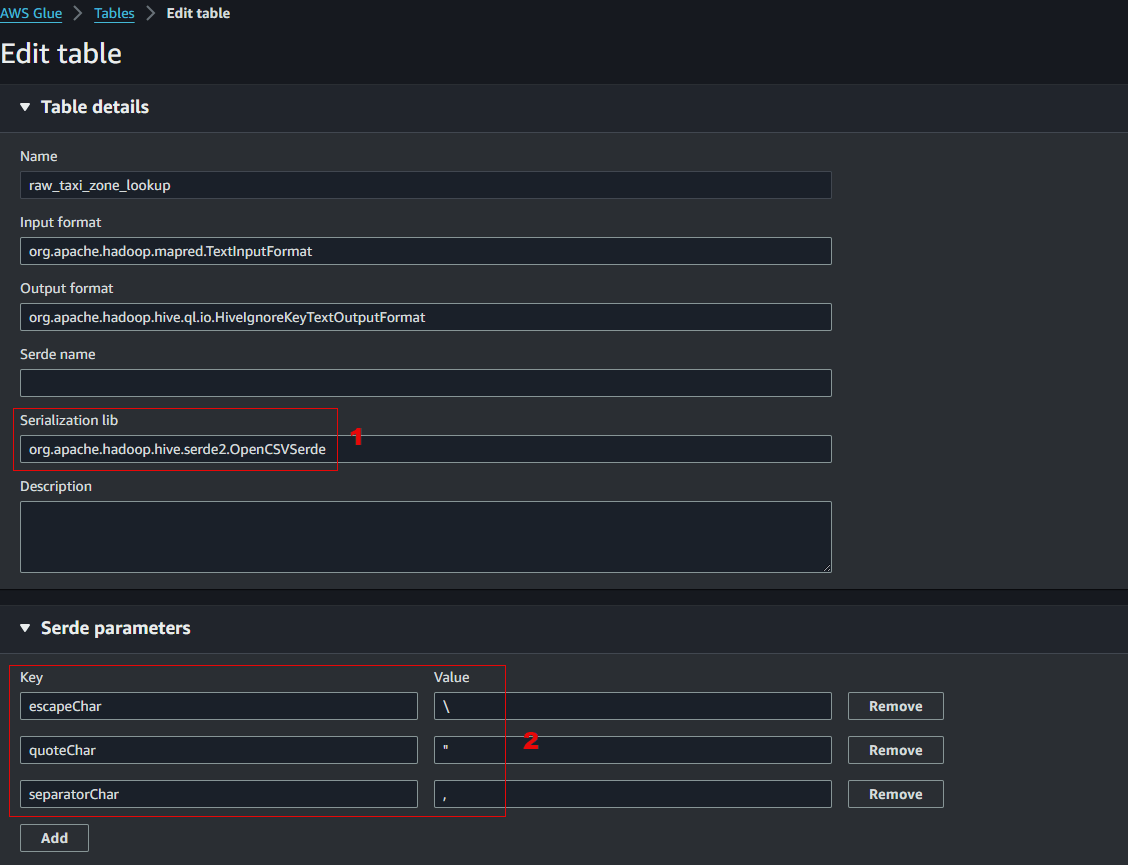The height and width of the screenshot is (865, 1128).
Task: Edit the escapeChar value backslash field
Action: coord(633,706)
